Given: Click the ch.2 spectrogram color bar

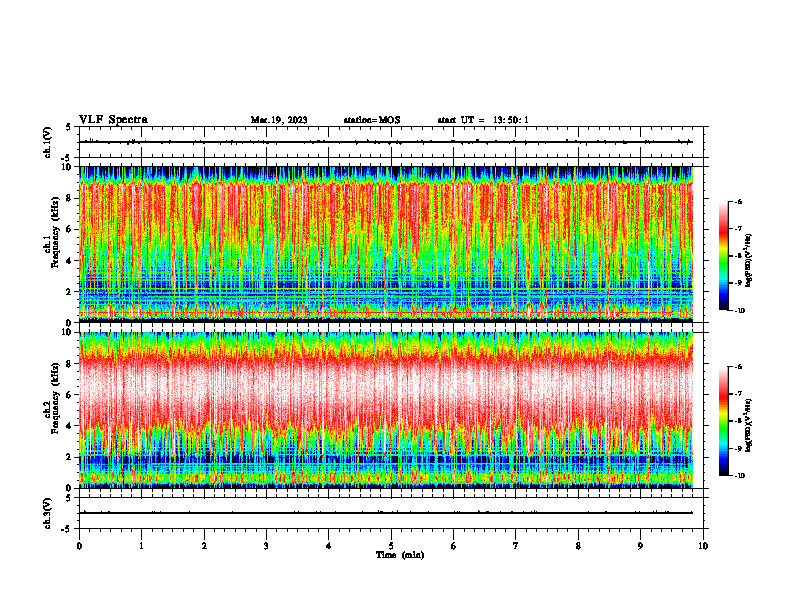Looking at the screenshot, I should (723, 421).
